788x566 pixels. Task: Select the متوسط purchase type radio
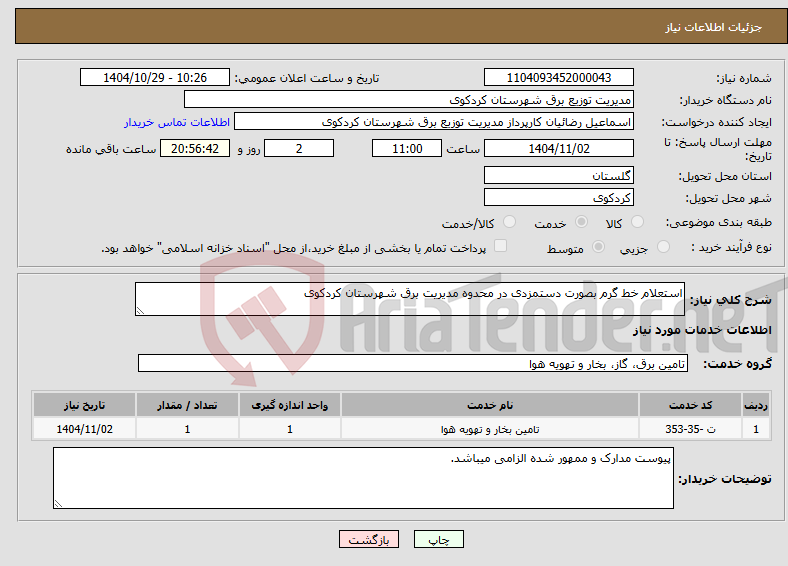pos(598,246)
